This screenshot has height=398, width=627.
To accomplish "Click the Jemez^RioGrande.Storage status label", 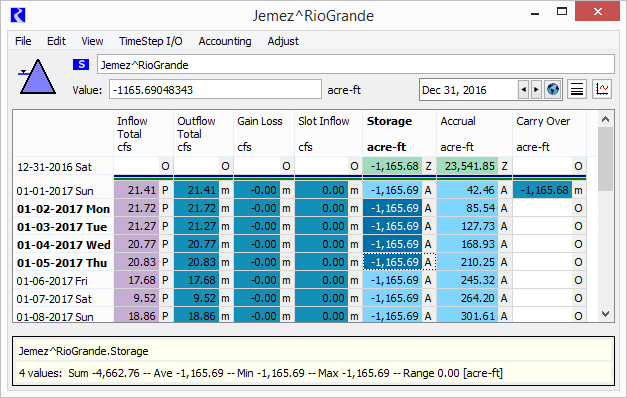I will 84,351.
